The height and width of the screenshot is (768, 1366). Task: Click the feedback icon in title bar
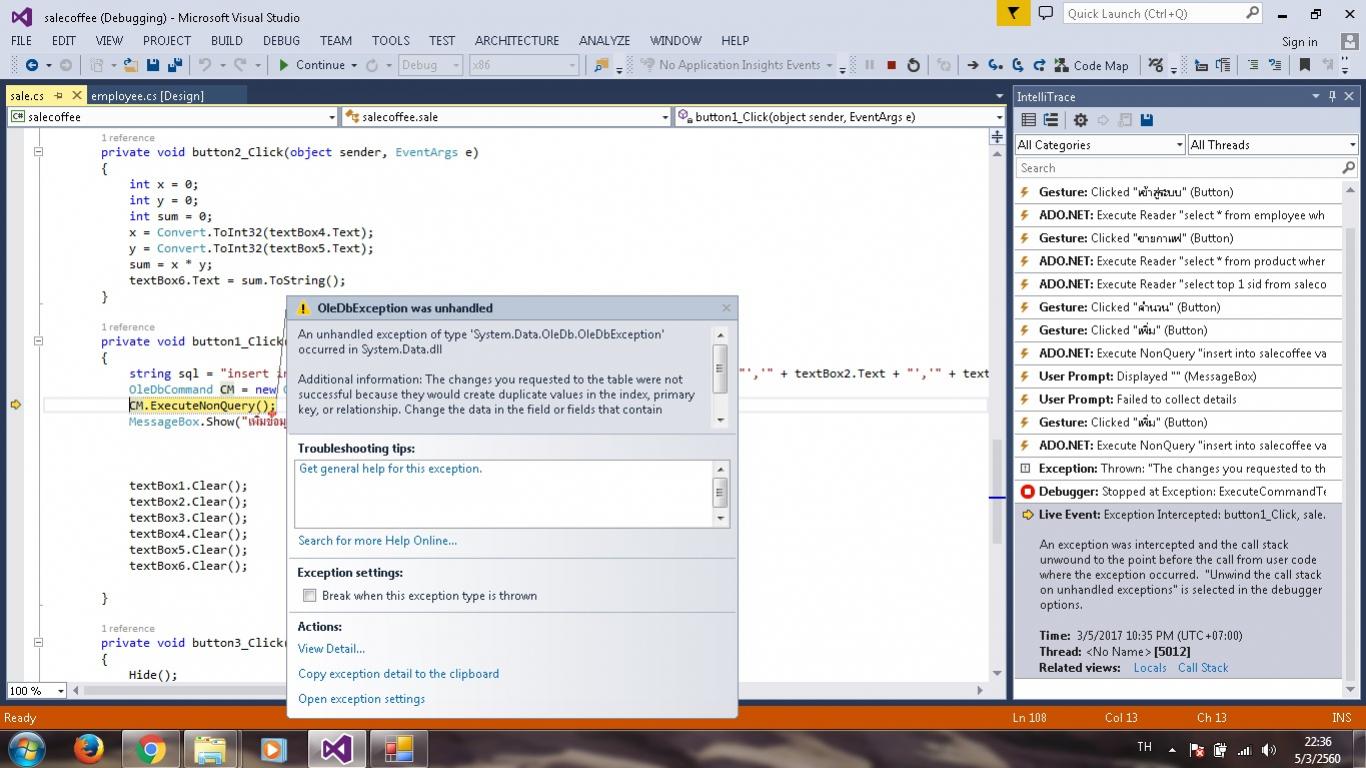point(1045,13)
